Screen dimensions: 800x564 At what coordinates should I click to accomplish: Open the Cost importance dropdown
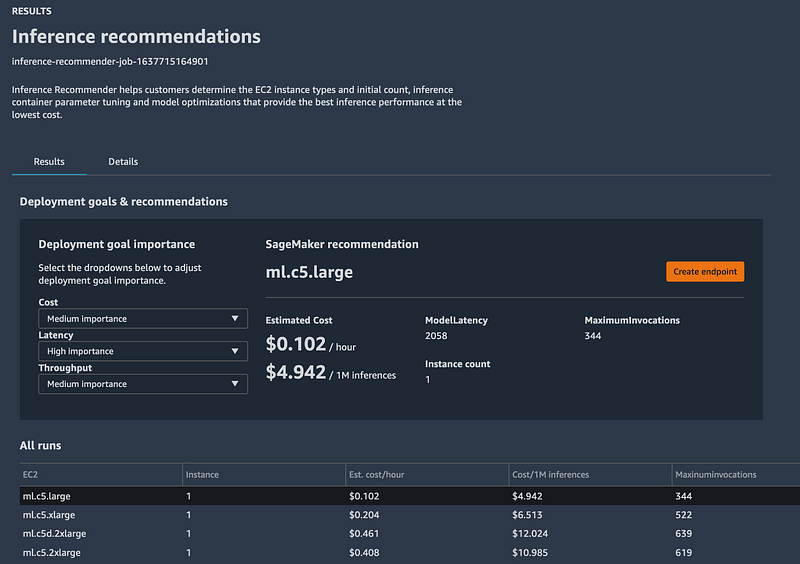(143, 319)
